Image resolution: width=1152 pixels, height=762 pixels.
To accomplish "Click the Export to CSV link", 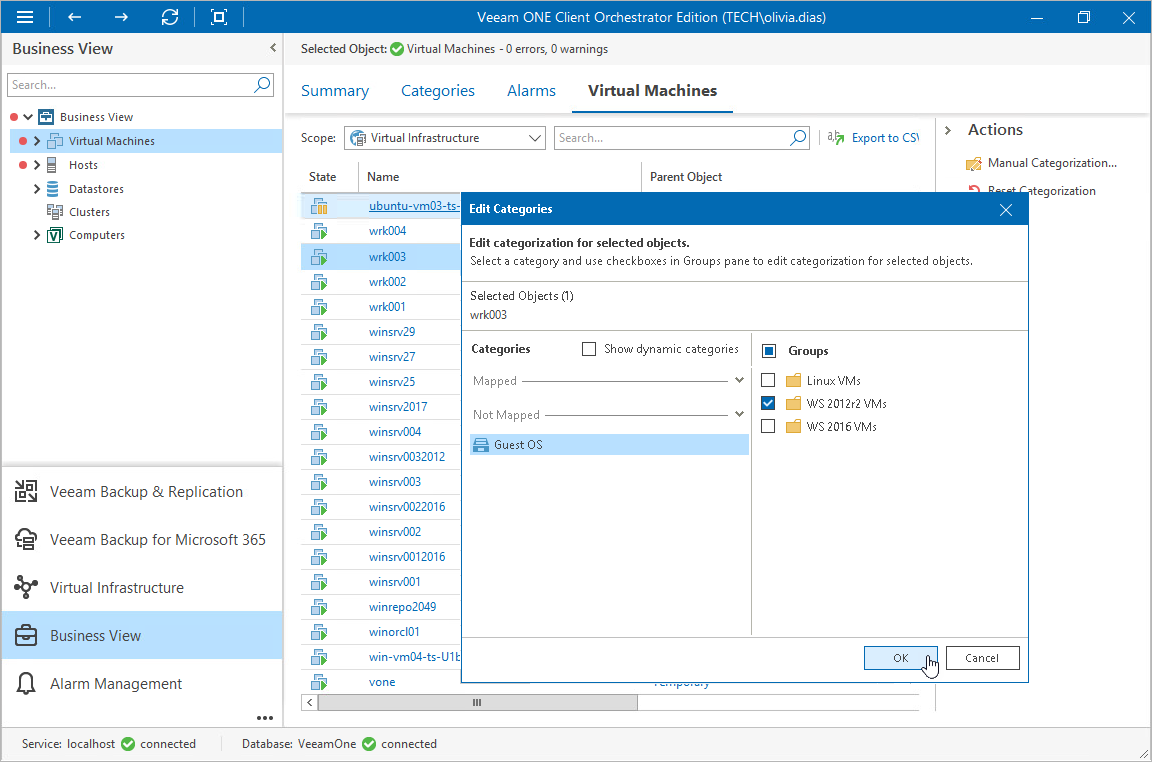I will (x=885, y=137).
